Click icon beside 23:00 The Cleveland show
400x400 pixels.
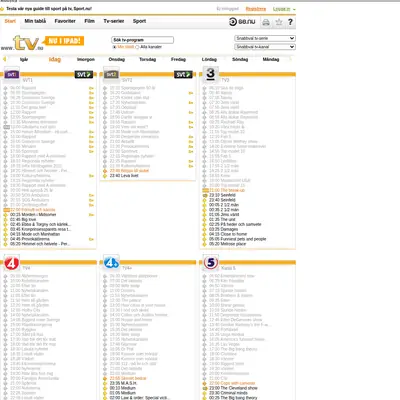[x=205, y=388]
